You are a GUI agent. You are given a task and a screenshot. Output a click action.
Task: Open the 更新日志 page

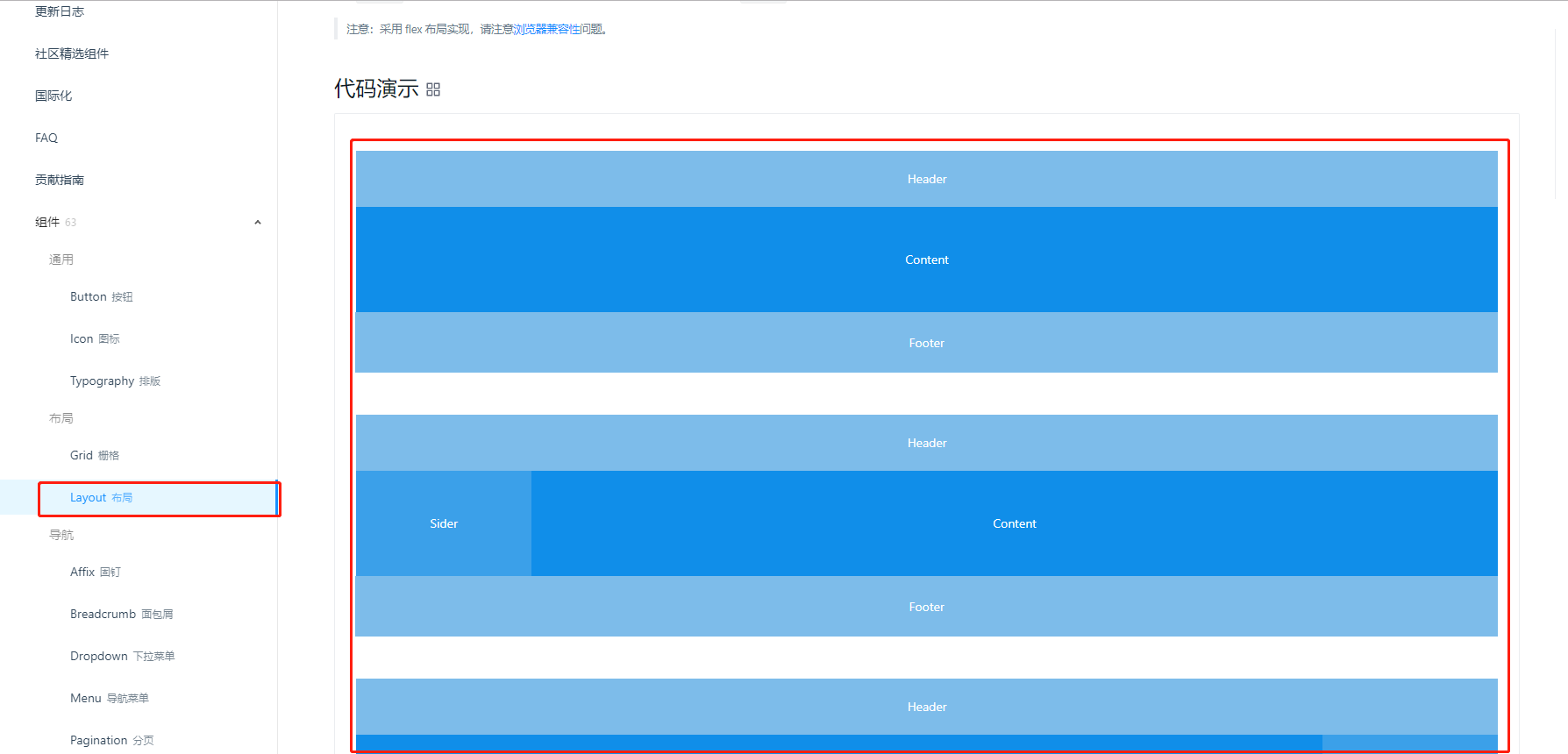[x=60, y=11]
